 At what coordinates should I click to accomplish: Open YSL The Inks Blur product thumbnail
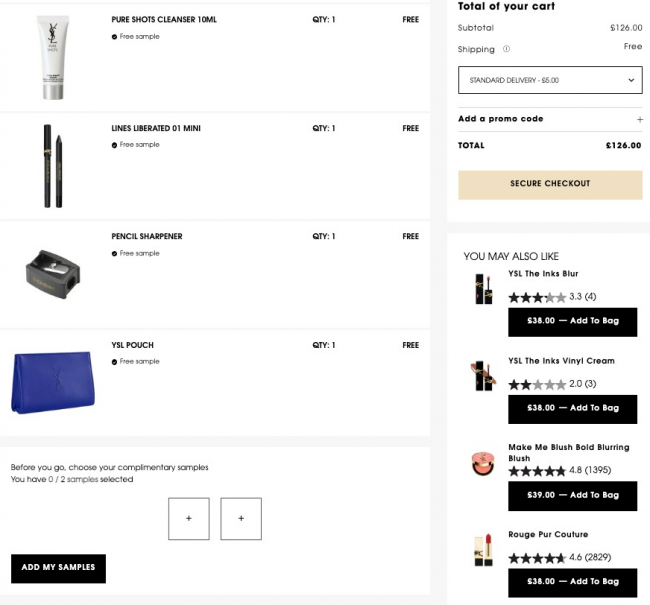[x=484, y=289]
